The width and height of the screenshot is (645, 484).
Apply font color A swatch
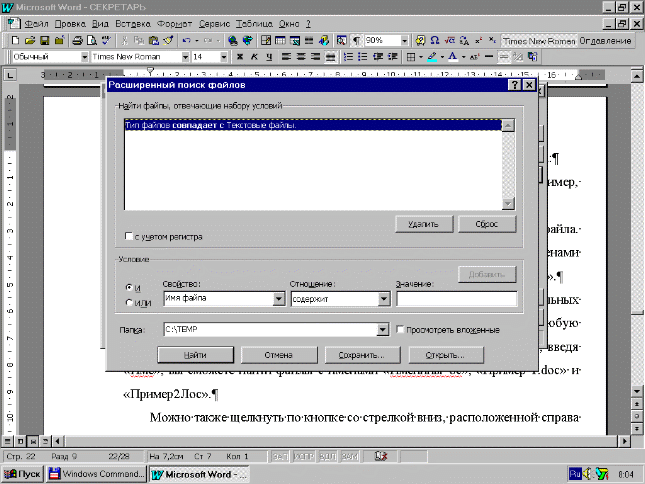pyautogui.click(x=453, y=57)
